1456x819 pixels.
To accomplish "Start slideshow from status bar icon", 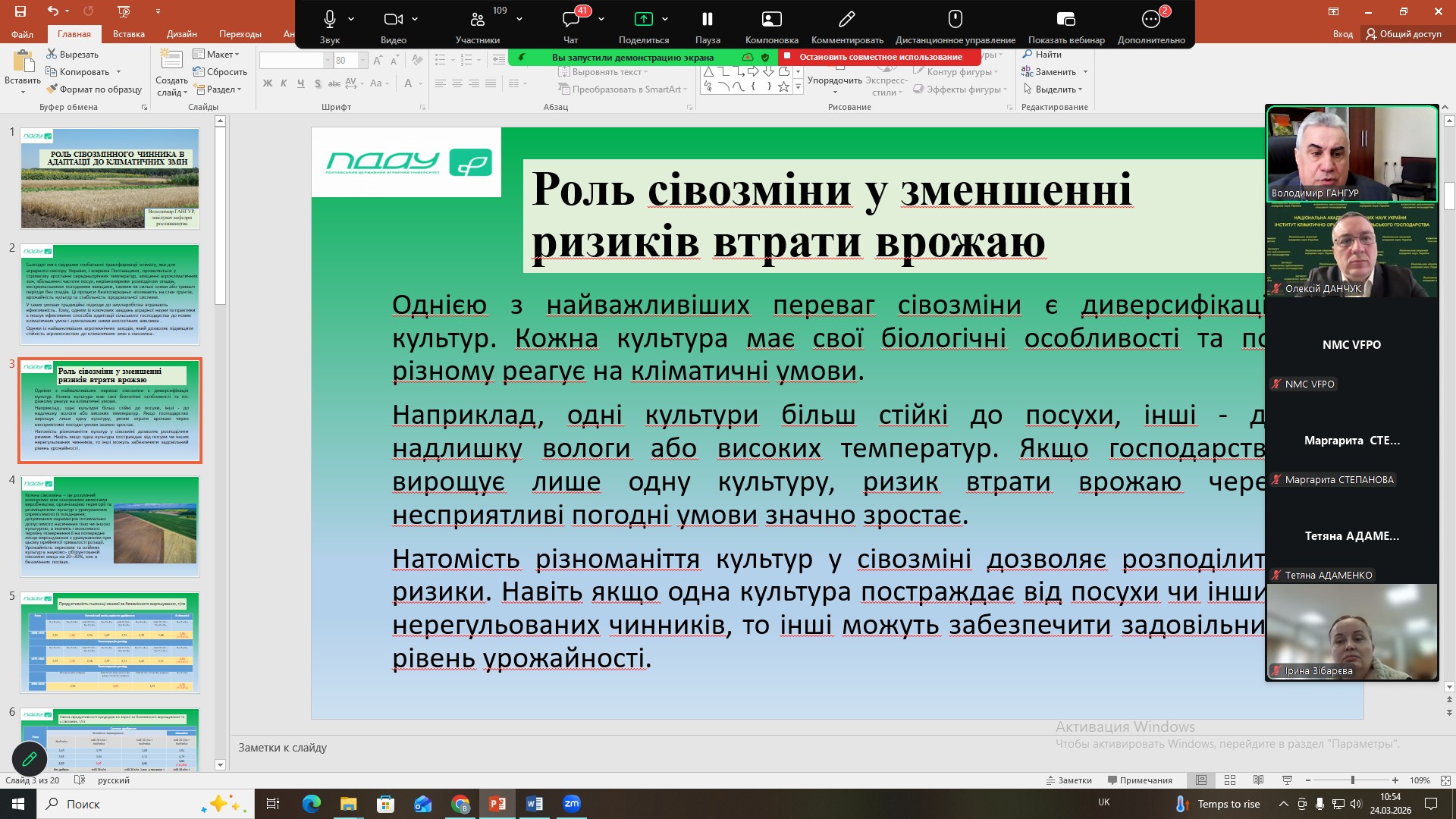I will [1287, 780].
